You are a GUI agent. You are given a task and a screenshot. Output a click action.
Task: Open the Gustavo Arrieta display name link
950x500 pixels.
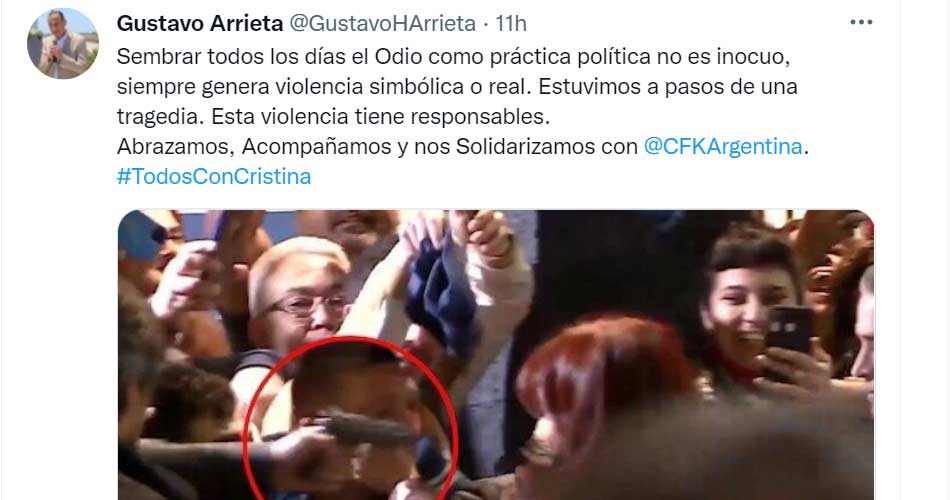pyautogui.click(x=200, y=23)
